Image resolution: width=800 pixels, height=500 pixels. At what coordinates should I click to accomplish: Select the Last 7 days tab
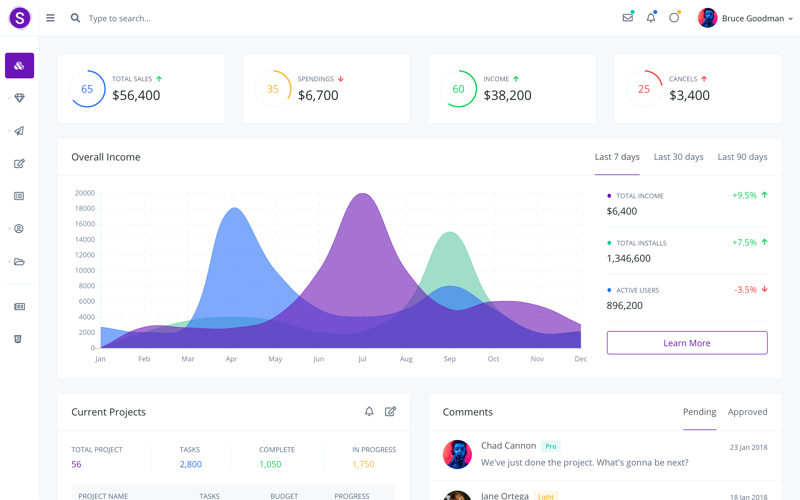(617, 157)
